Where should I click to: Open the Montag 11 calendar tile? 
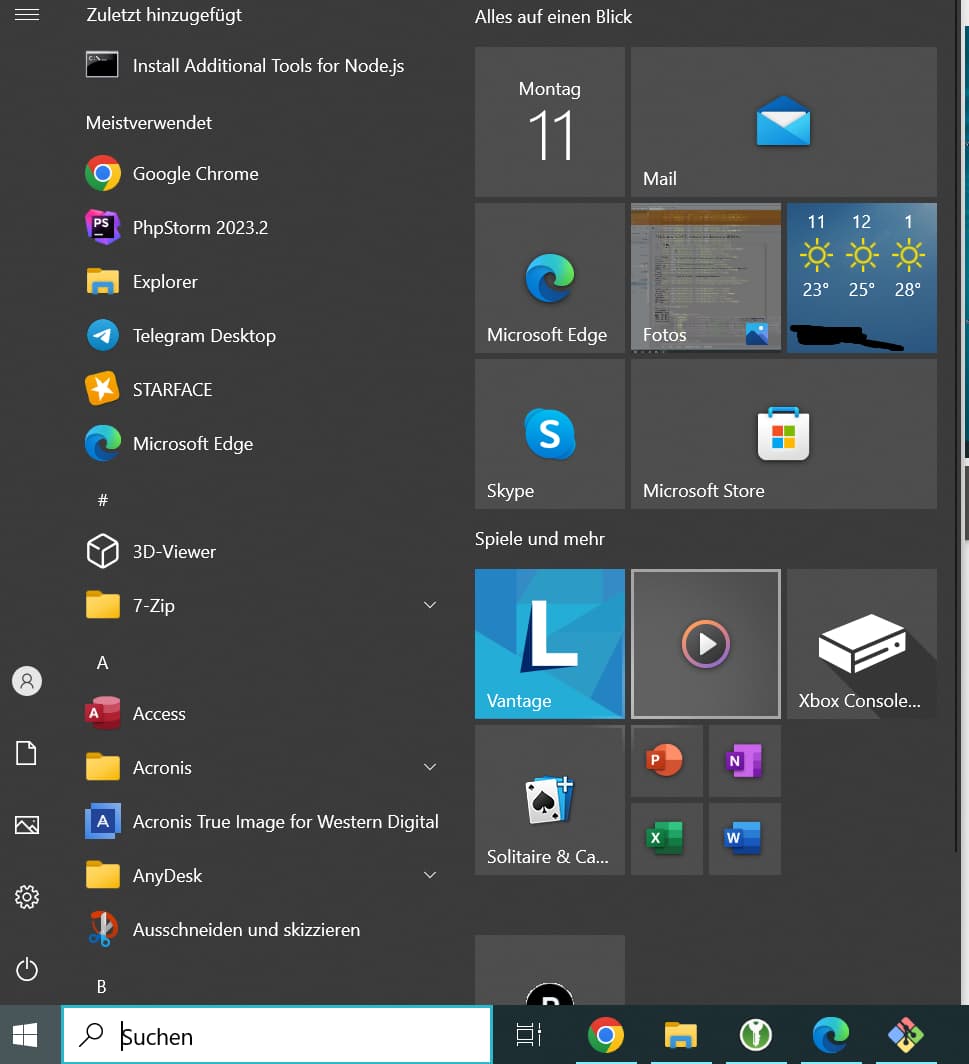pyautogui.click(x=550, y=122)
